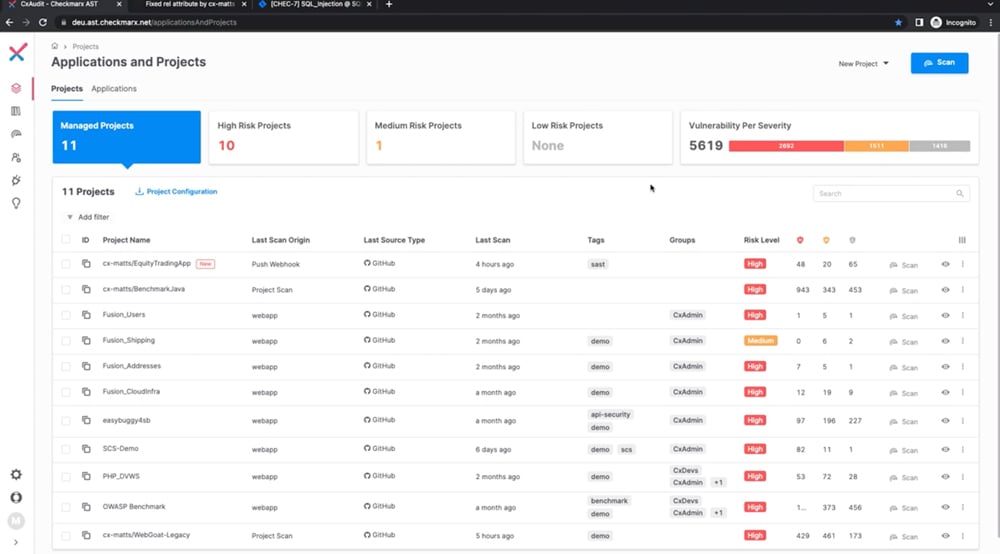Click eye icon for PHP_DVWS project

945,478
